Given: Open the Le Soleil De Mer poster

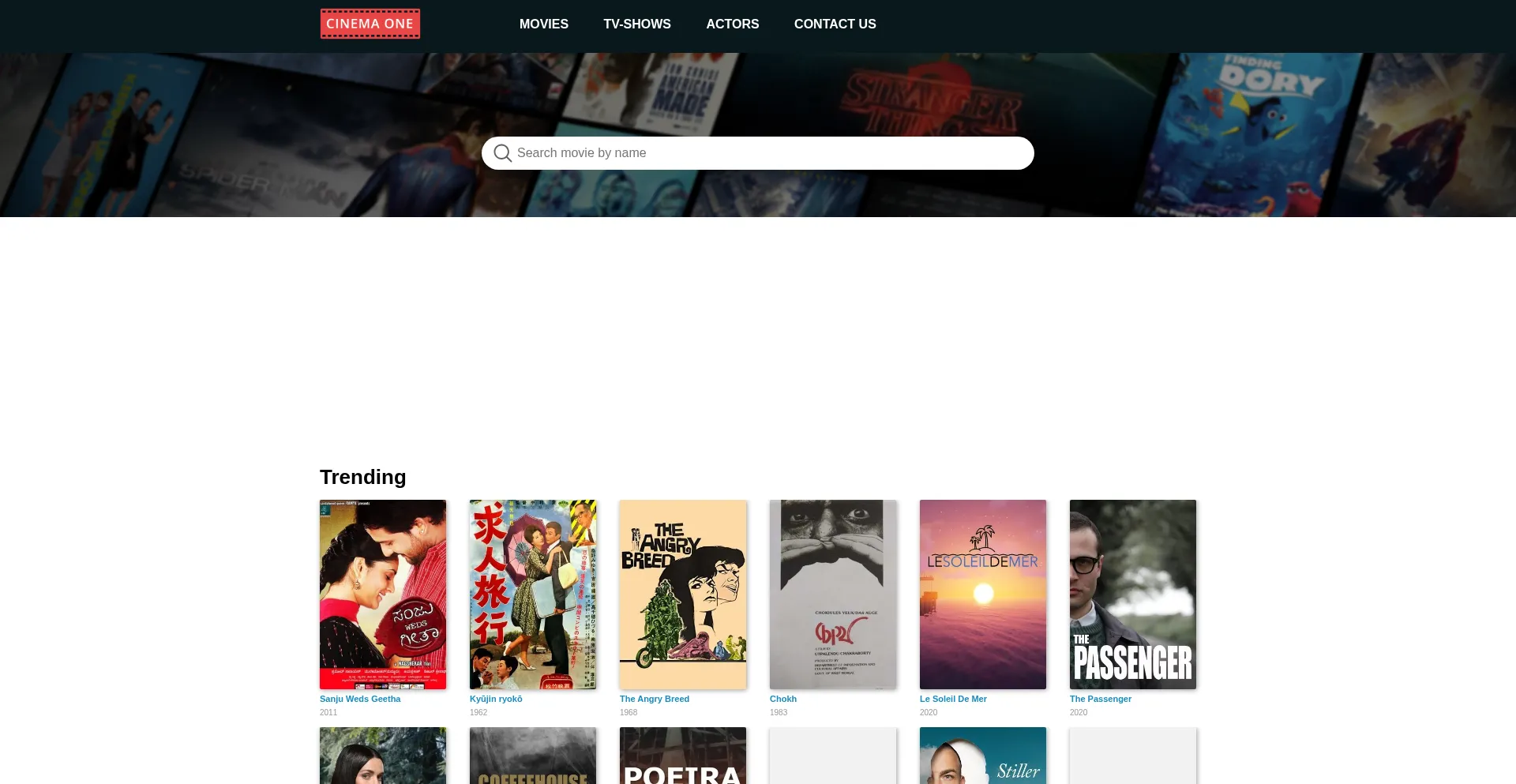Looking at the screenshot, I should coord(982,594).
